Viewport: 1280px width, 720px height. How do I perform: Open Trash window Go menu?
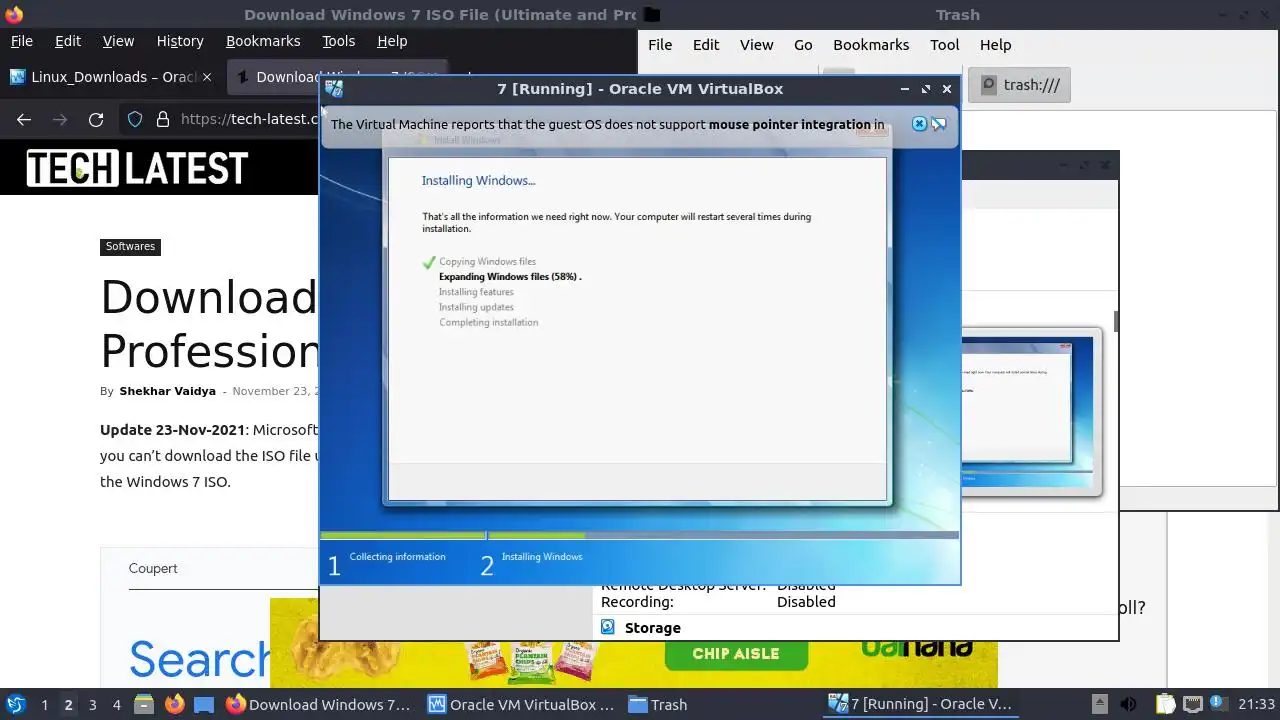803,45
